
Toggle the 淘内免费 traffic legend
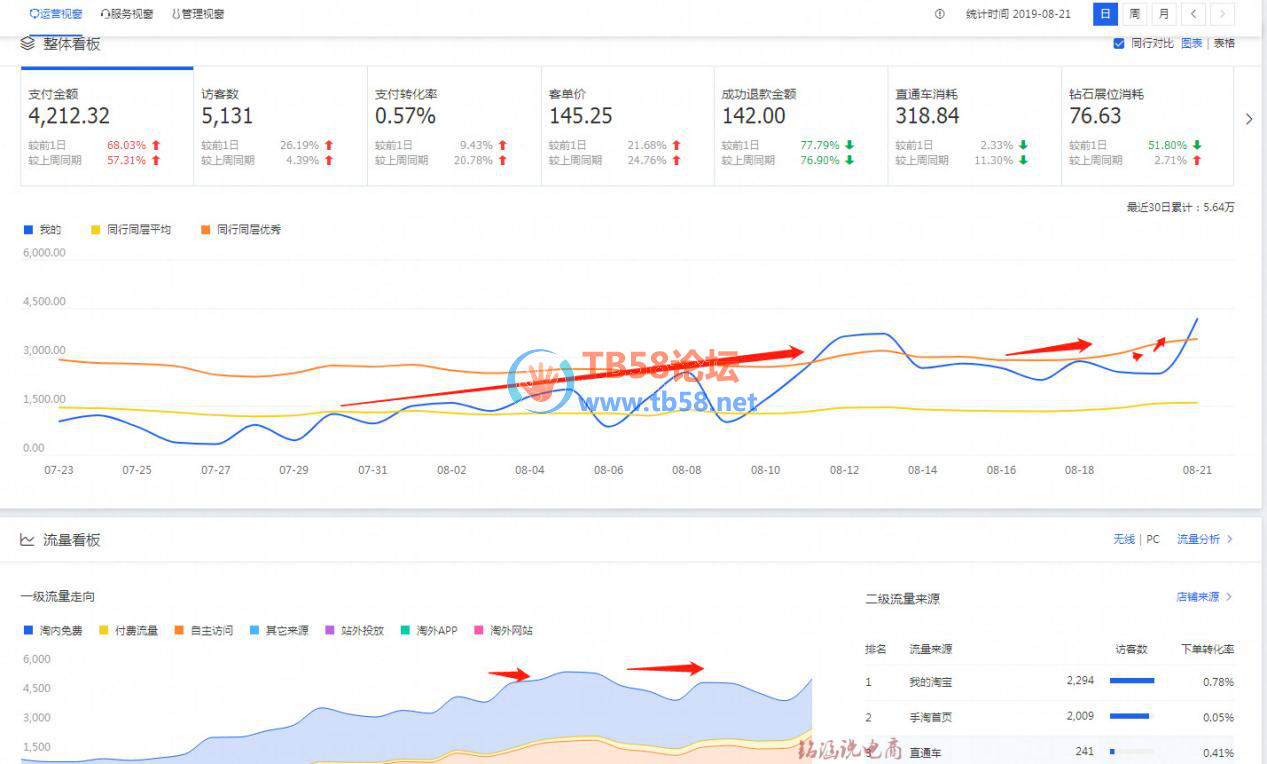tap(53, 630)
